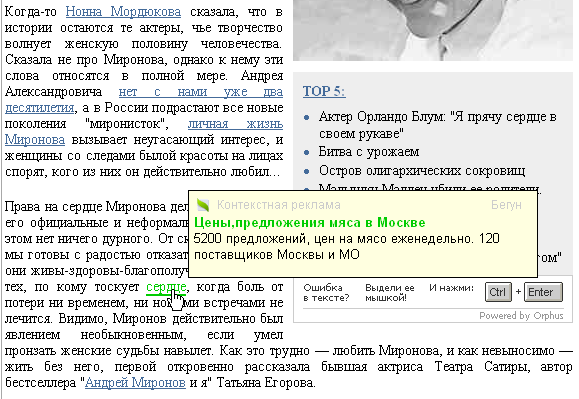Click the green 'сердце' contextual ad word
This screenshot has width=579, height=399.
coord(166,287)
